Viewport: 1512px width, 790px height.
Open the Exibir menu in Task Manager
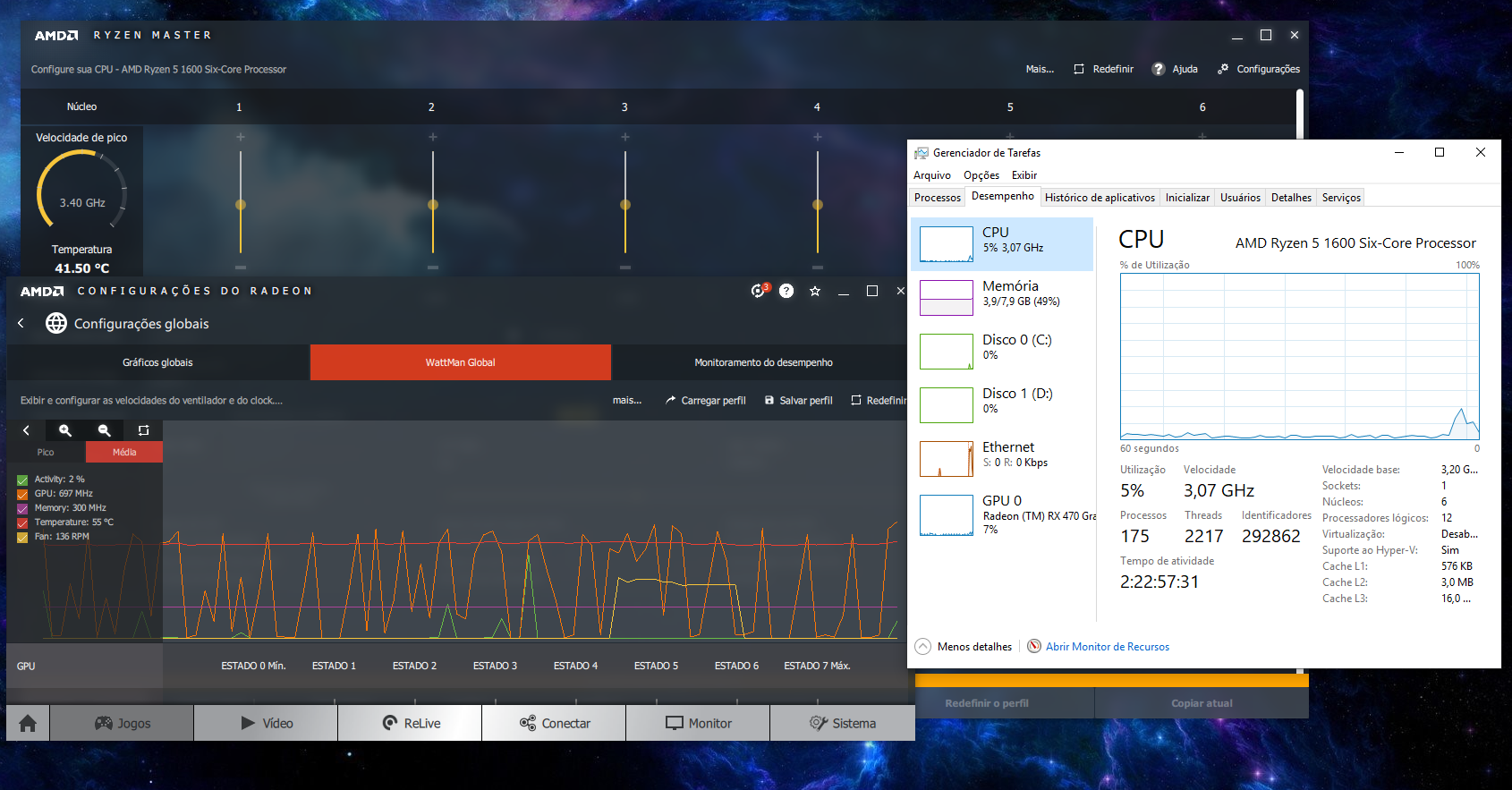coord(1024,175)
